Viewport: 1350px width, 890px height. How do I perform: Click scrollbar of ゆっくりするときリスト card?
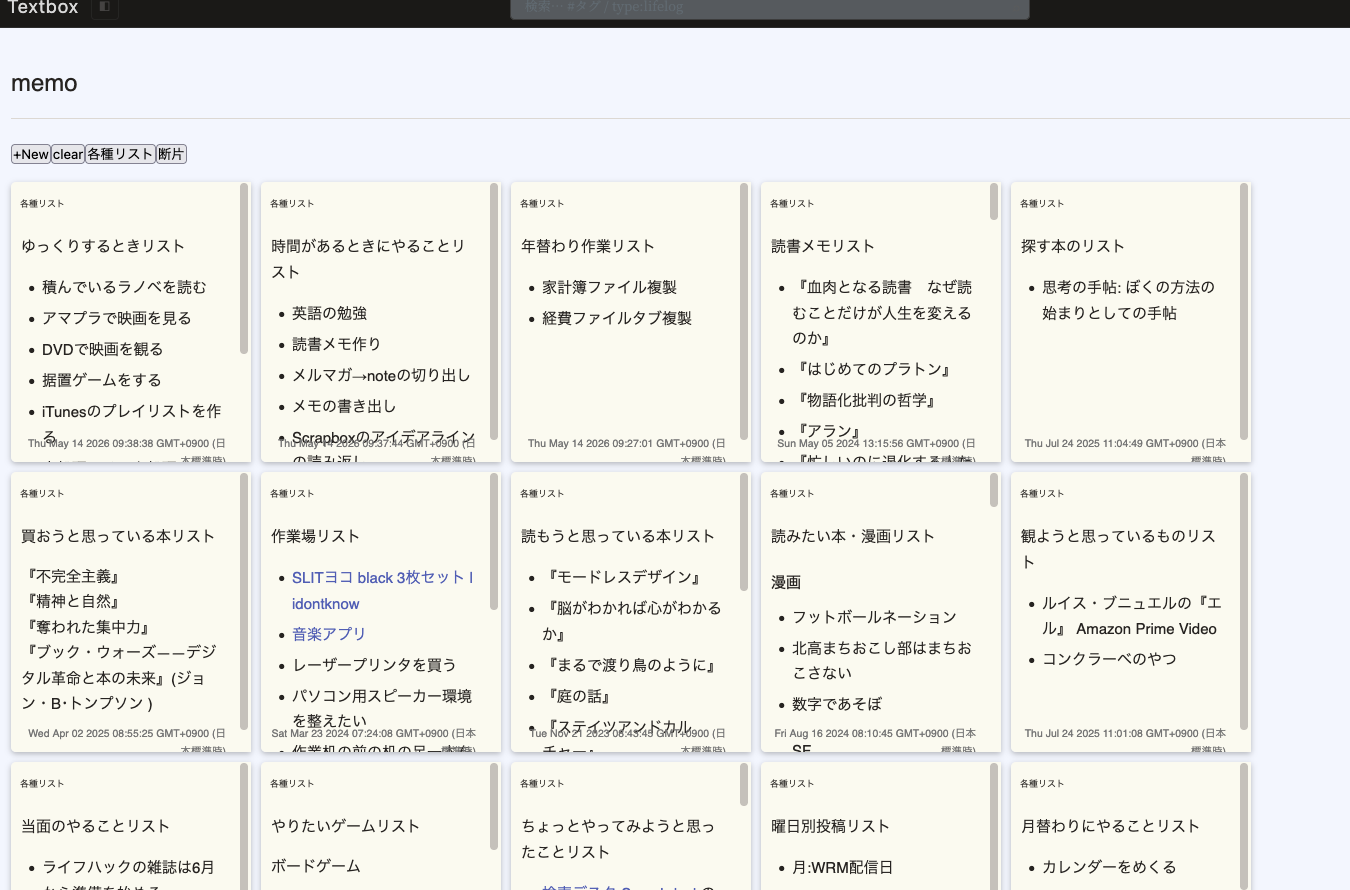(x=244, y=268)
